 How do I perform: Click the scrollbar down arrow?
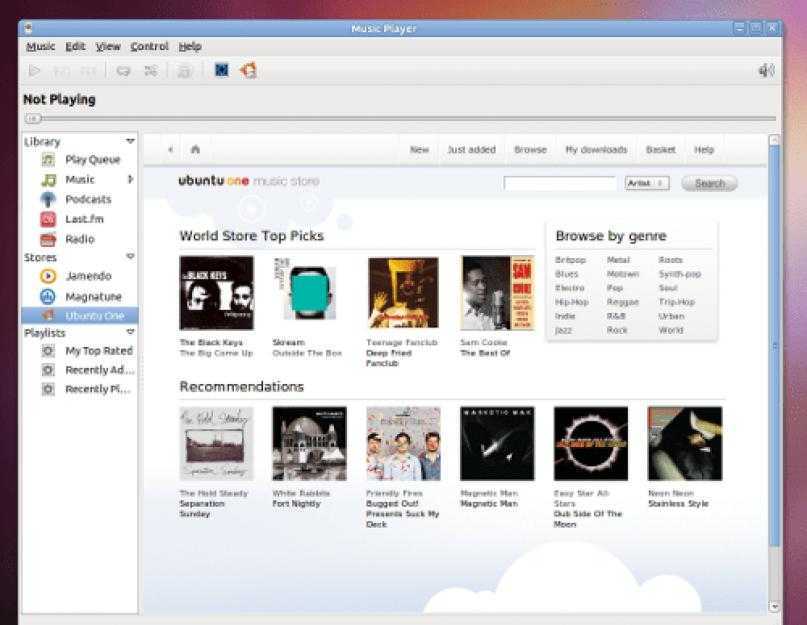[x=774, y=606]
